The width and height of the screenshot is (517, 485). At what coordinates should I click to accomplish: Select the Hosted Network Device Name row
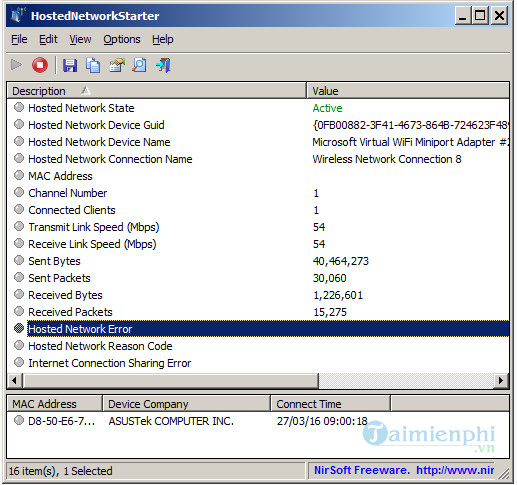click(258, 142)
